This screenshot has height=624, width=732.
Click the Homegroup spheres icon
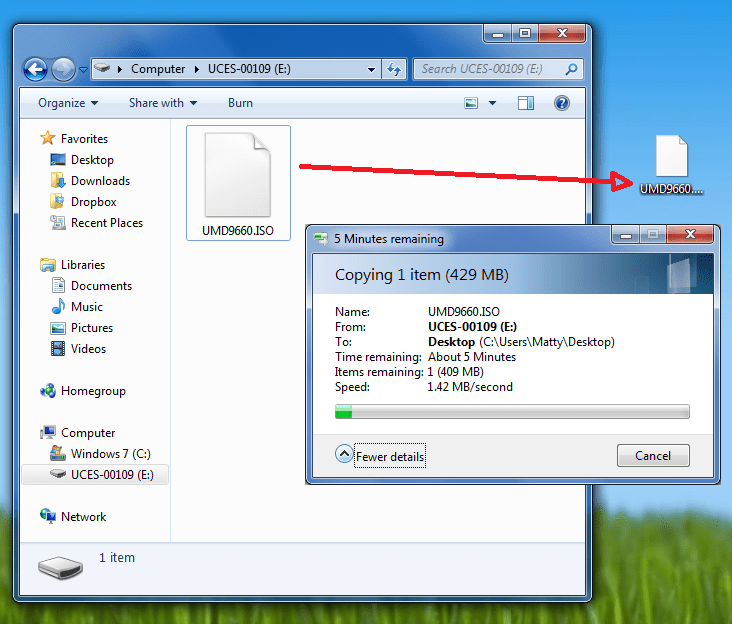pos(48,391)
